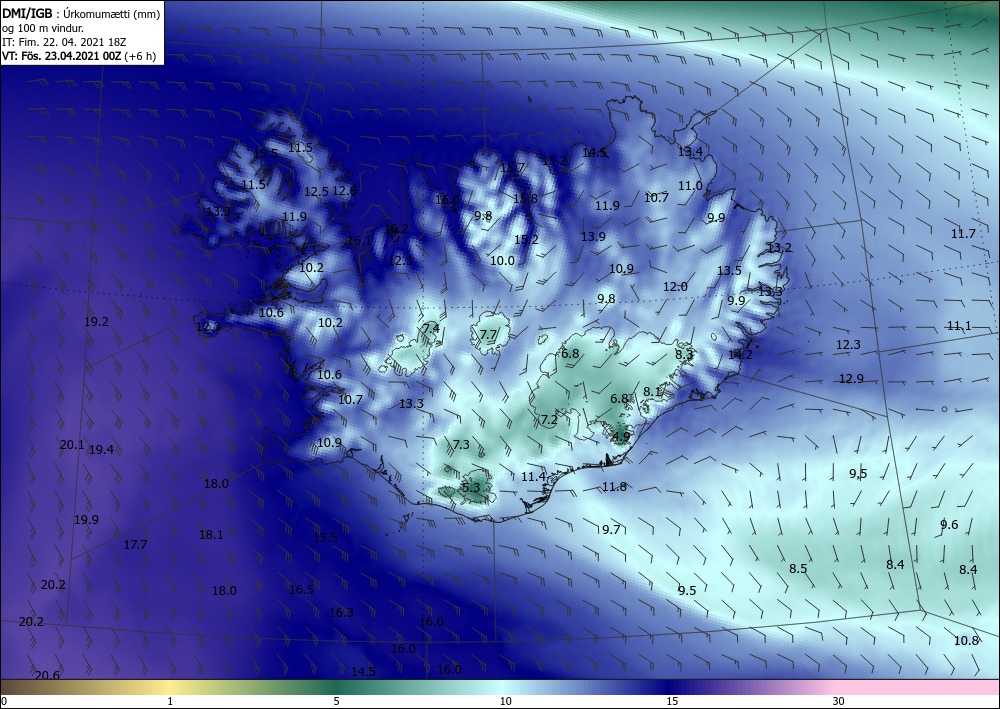
Task: Click the legend label '15' on the colour scale
Action: pyautogui.click(x=672, y=701)
